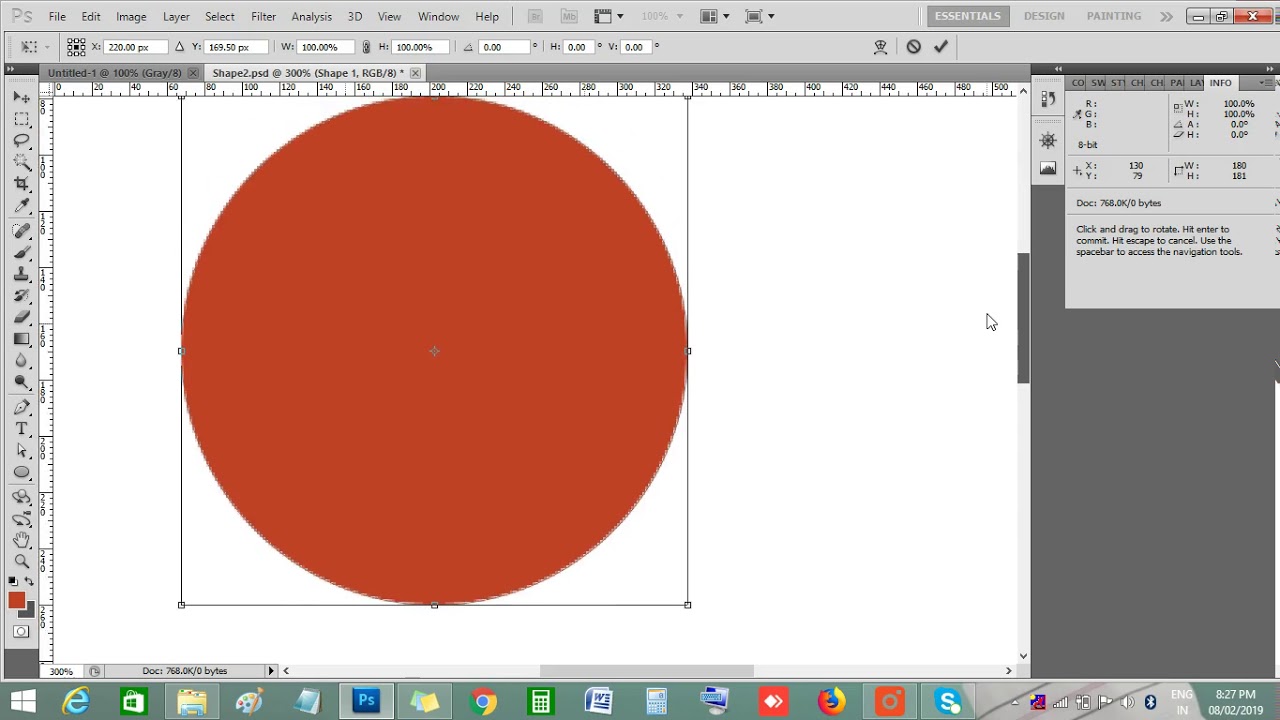
Task: Open the Filter menu
Action: tap(263, 17)
